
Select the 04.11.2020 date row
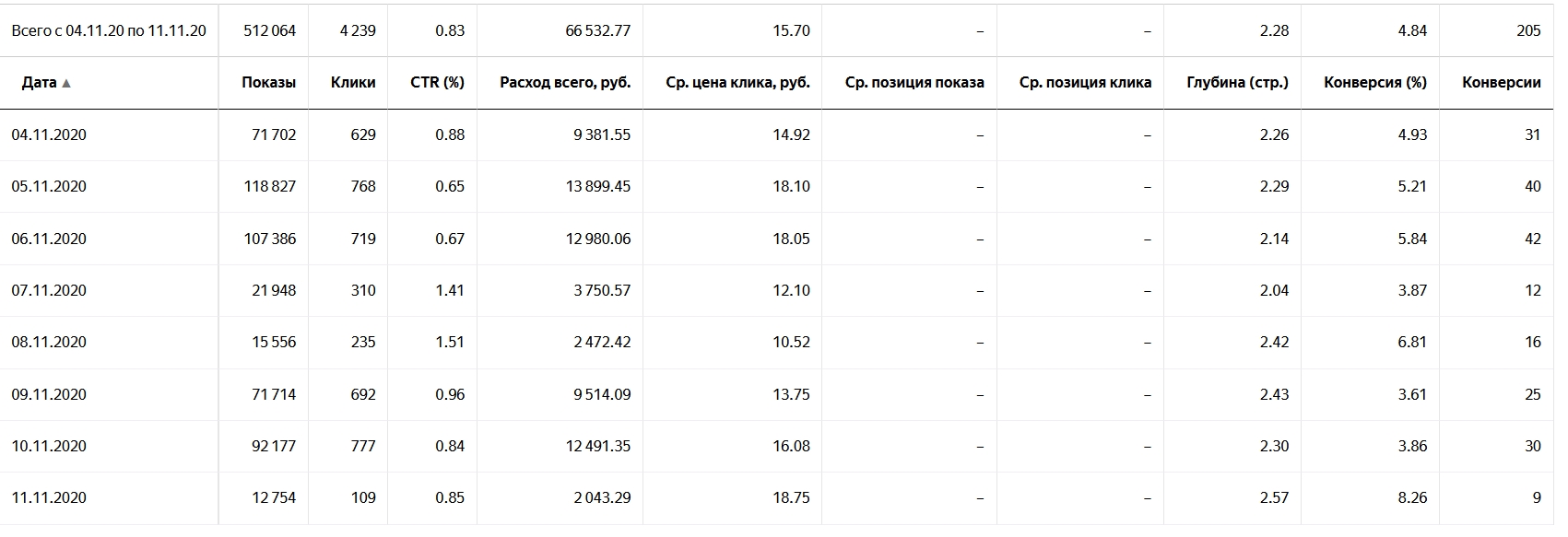coord(778,134)
